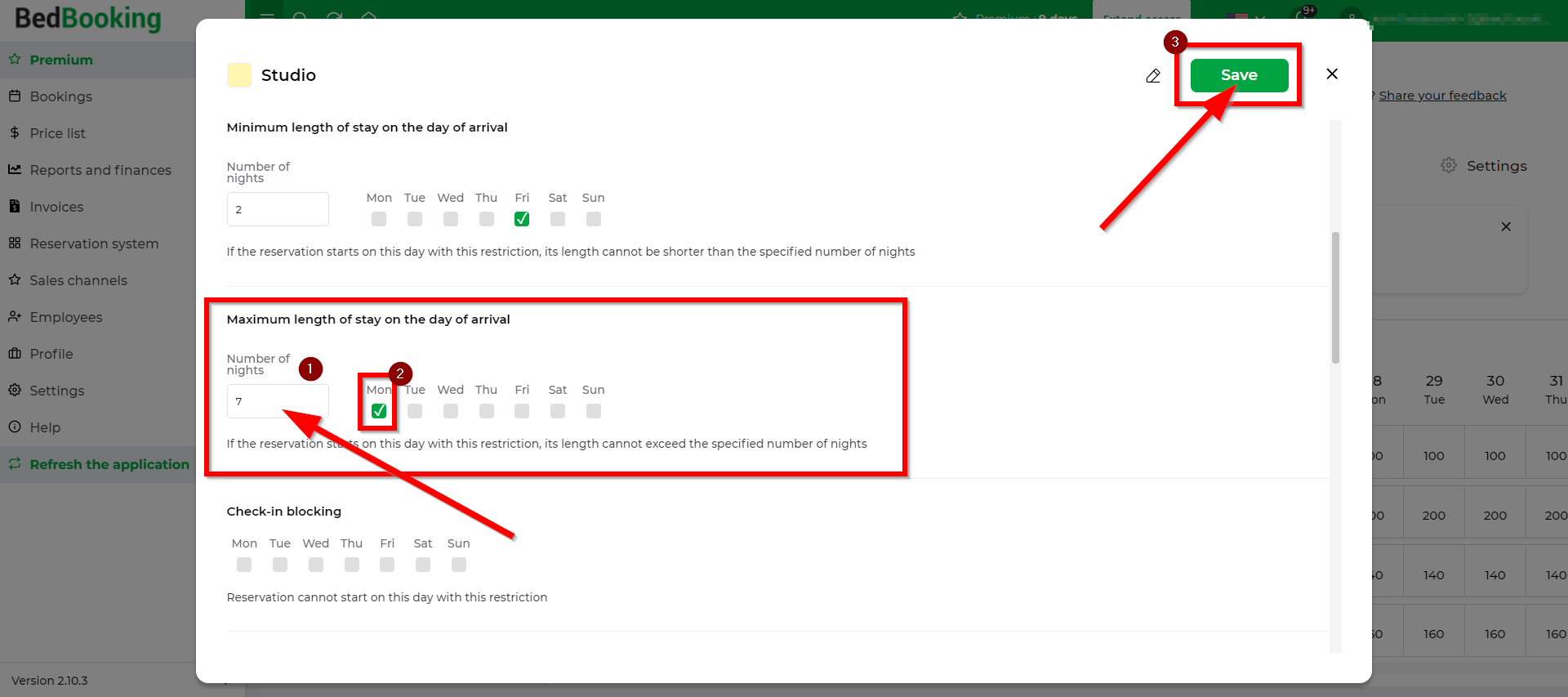This screenshot has height=697, width=1568.
Task: Focus the minimum stay number of nights field
Action: (278, 209)
